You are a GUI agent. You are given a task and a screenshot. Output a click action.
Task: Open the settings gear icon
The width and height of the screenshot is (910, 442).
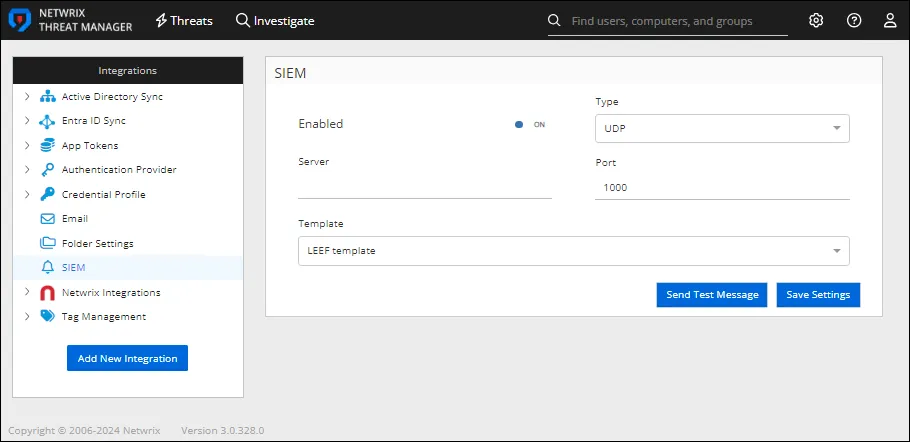click(x=816, y=21)
